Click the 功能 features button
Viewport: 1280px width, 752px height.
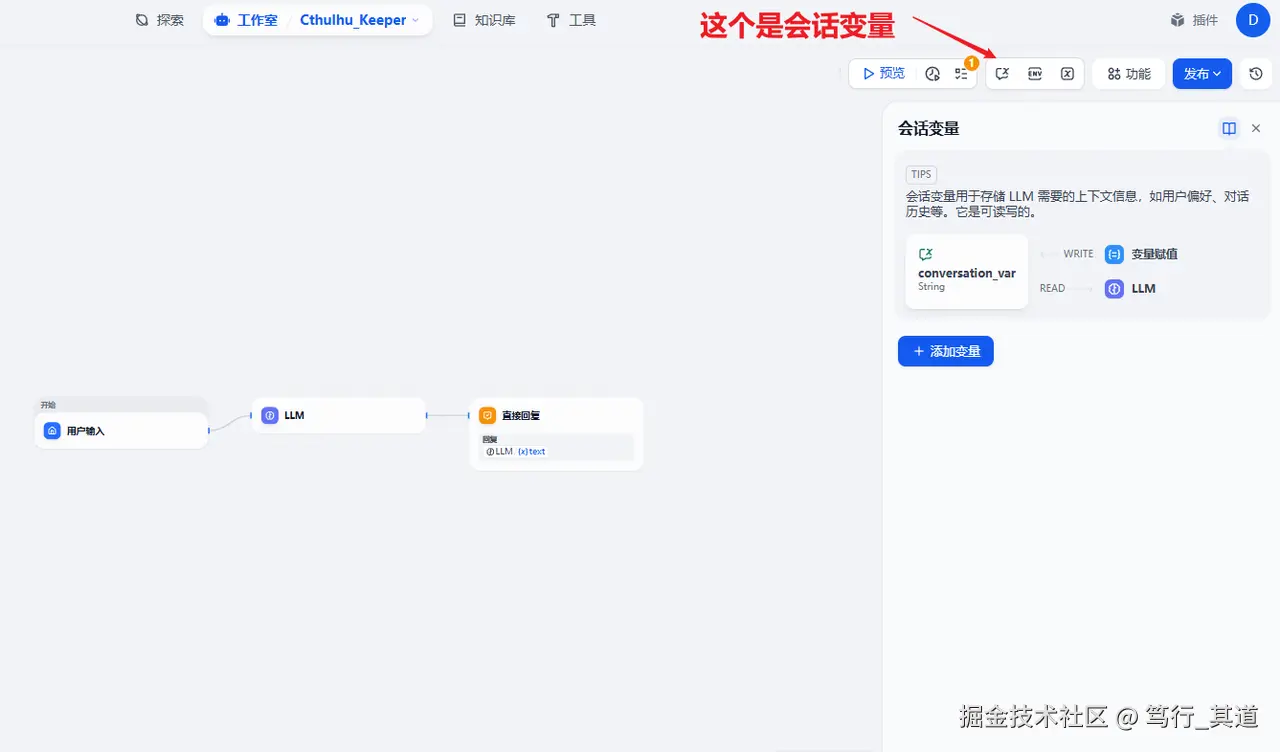(x=1128, y=74)
